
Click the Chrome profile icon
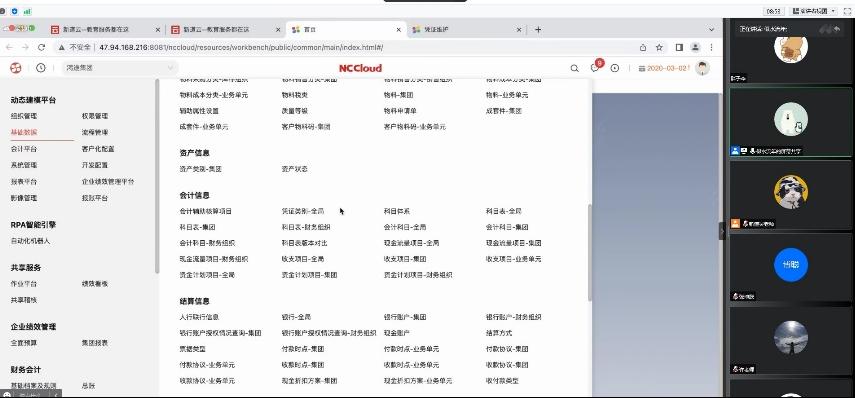695,47
